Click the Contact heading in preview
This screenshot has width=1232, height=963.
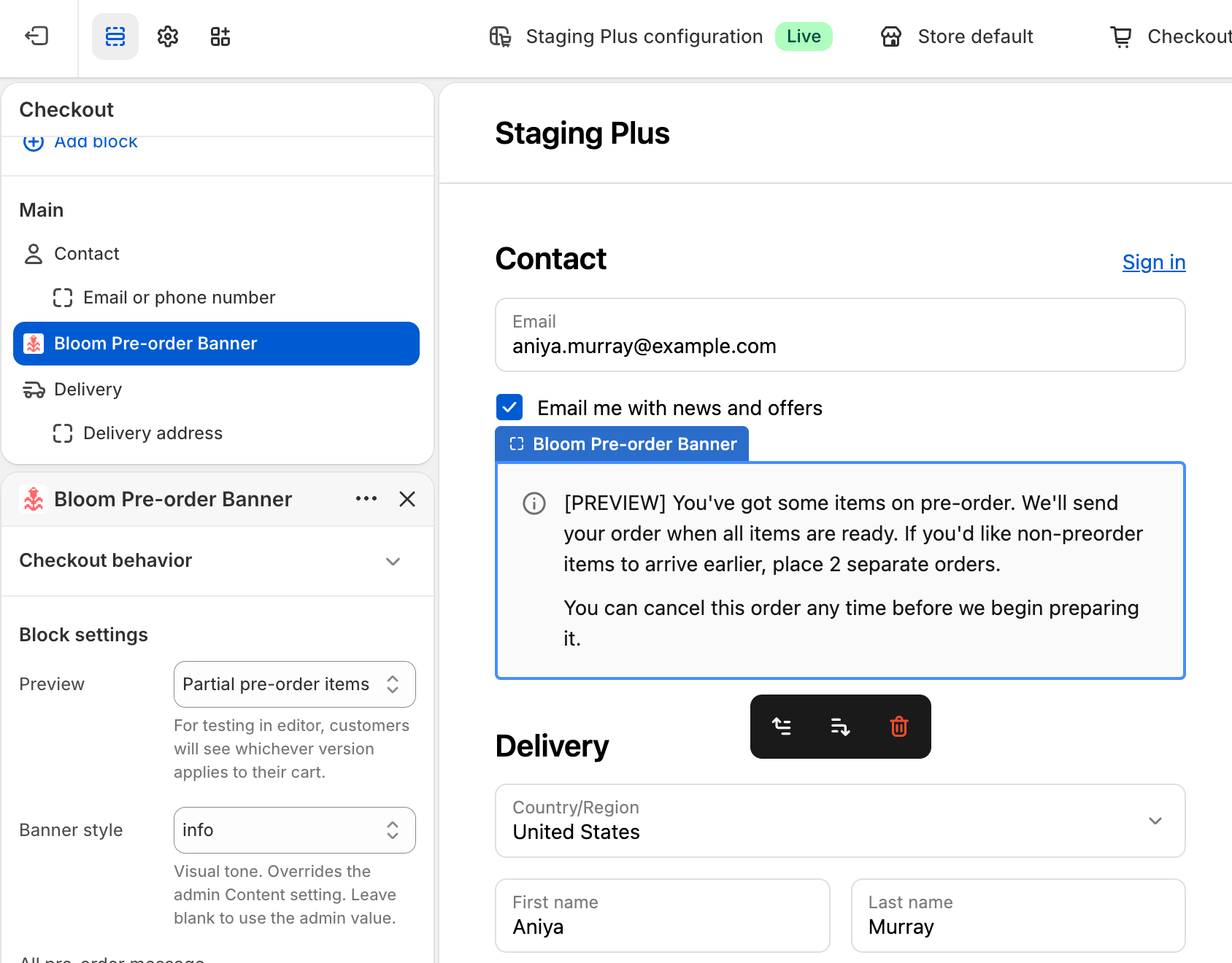[x=551, y=259]
